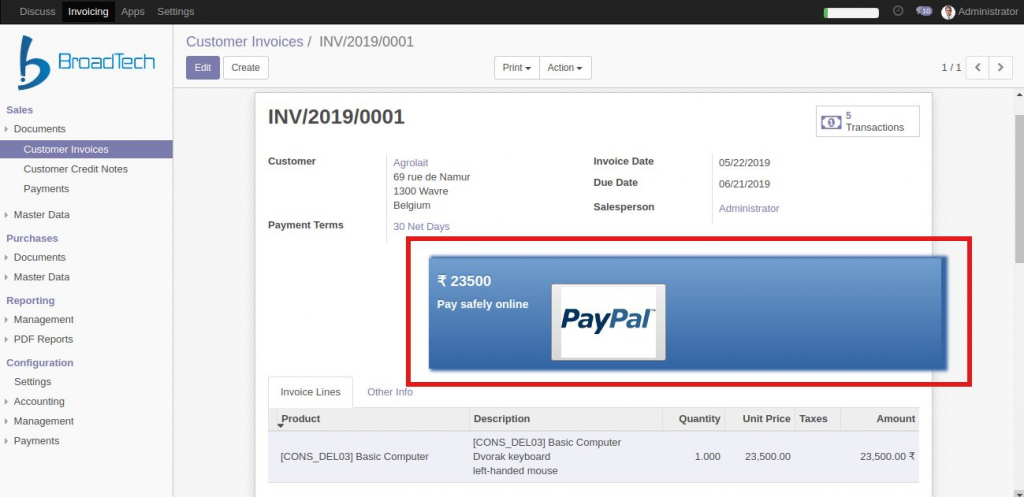Sort by Quantity column header
This screenshot has width=1024, height=497.
pyautogui.click(x=694, y=419)
